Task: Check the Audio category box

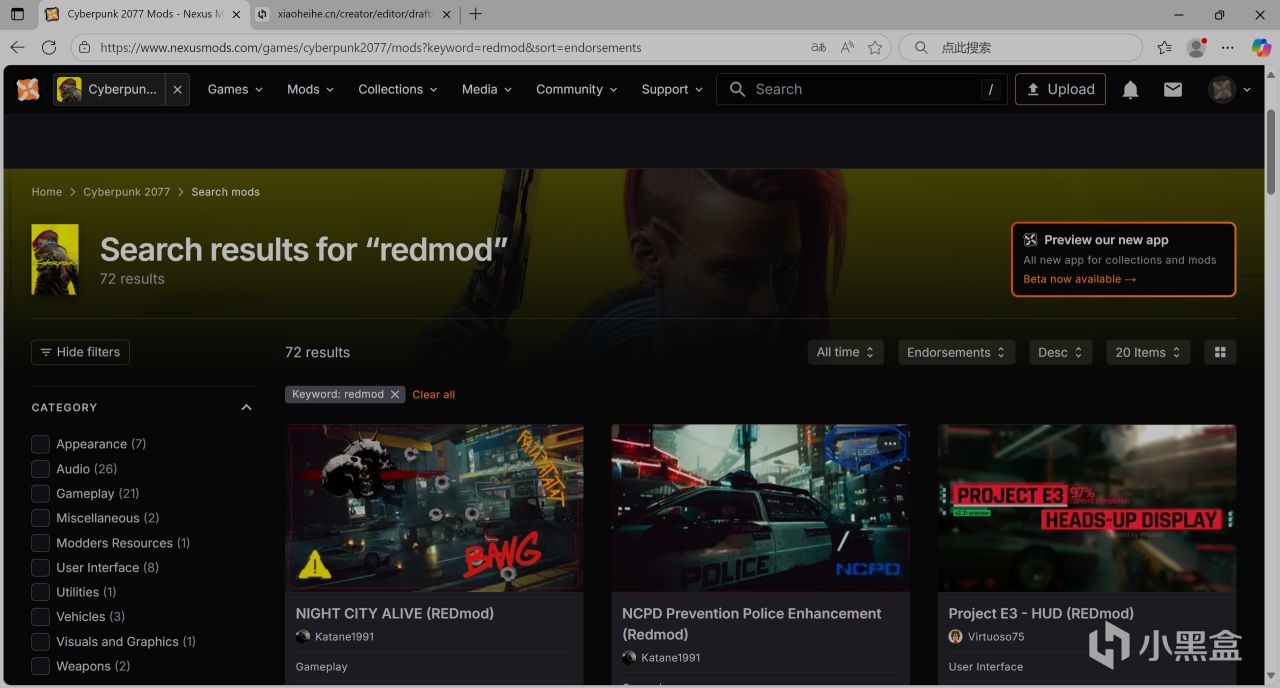Action: (x=40, y=468)
